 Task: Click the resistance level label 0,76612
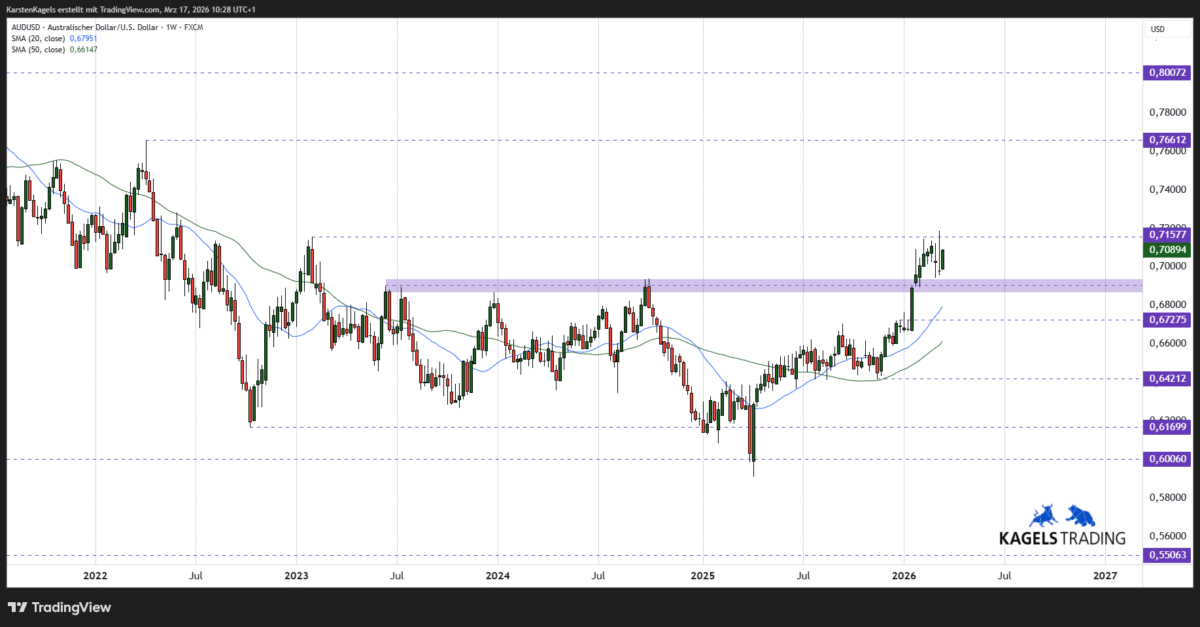pyautogui.click(x=1165, y=140)
